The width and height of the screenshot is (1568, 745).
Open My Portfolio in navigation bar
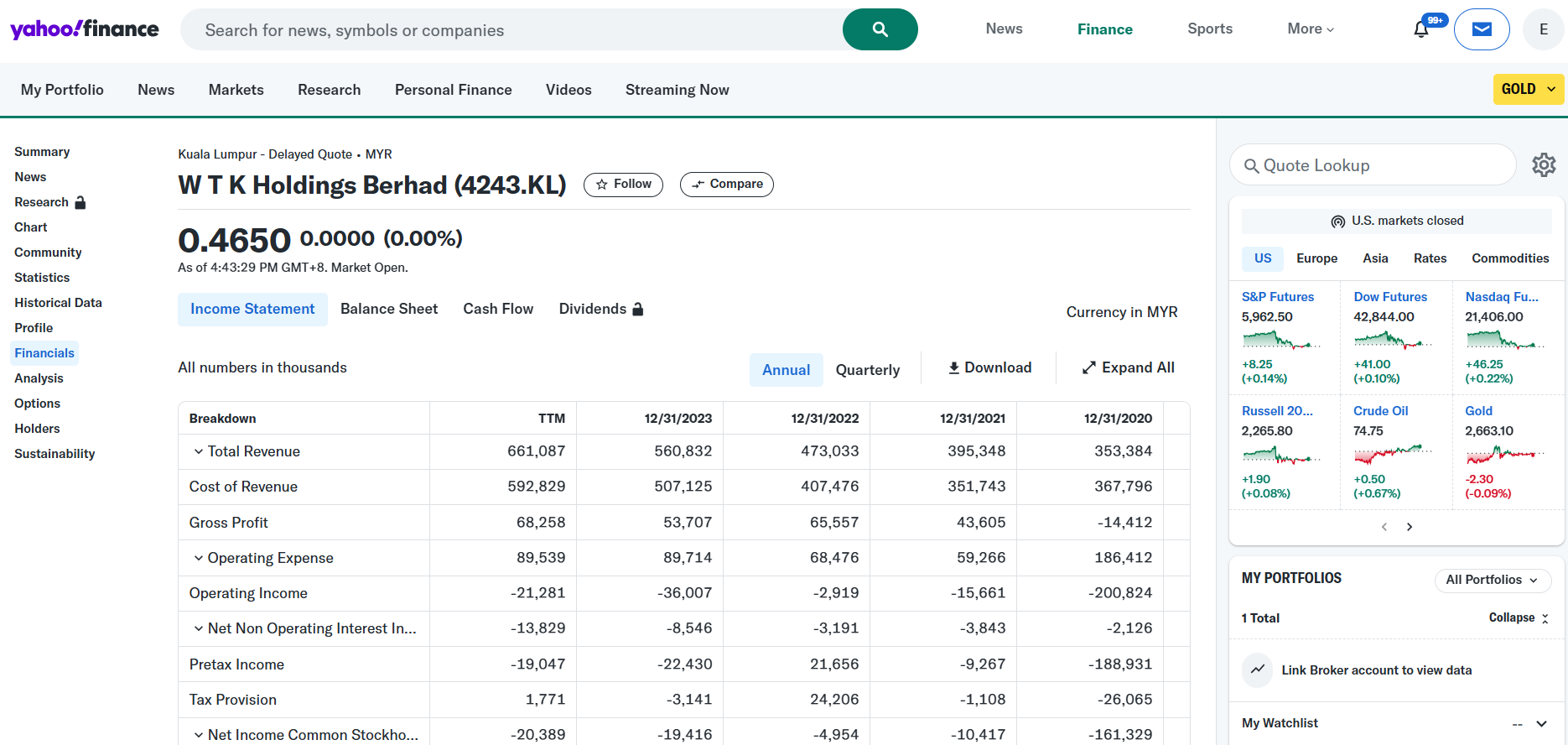pyautogui.click(x=62, y=90)
